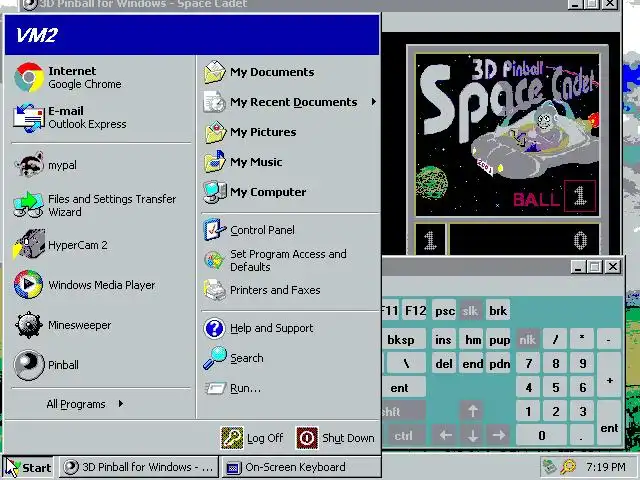Click the VM2 user name header

[37, 35]
